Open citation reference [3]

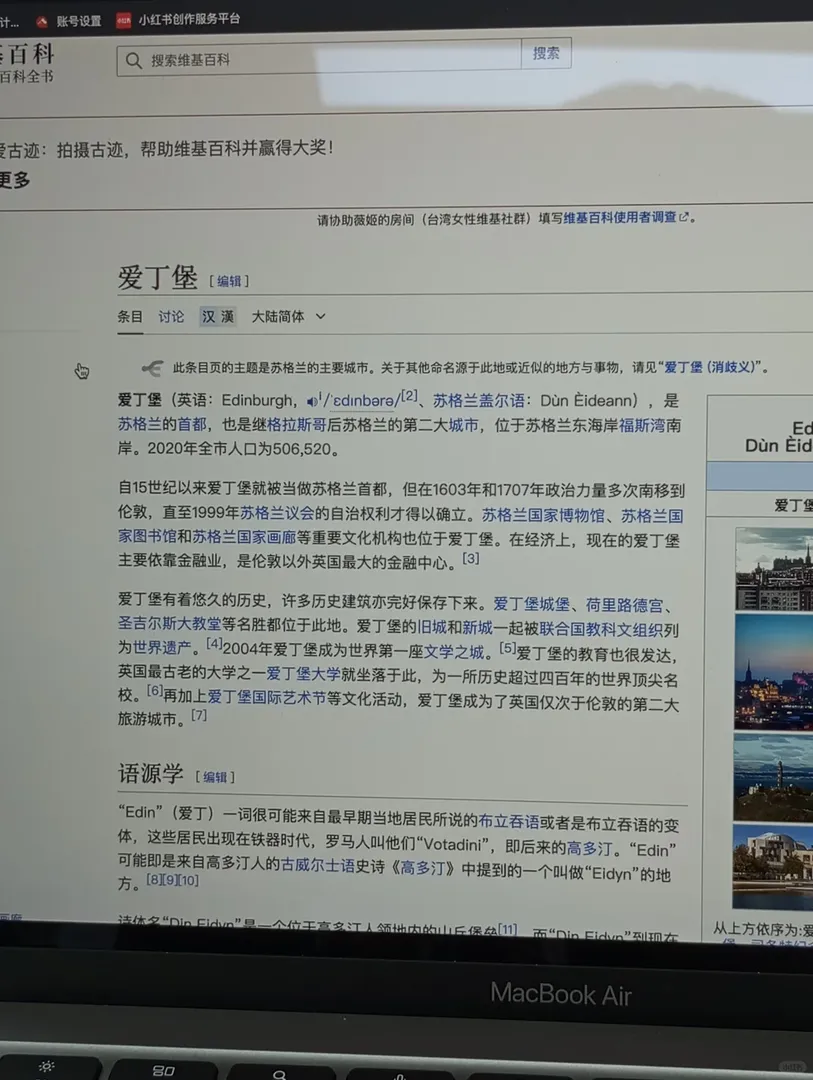tap(471, 558)
